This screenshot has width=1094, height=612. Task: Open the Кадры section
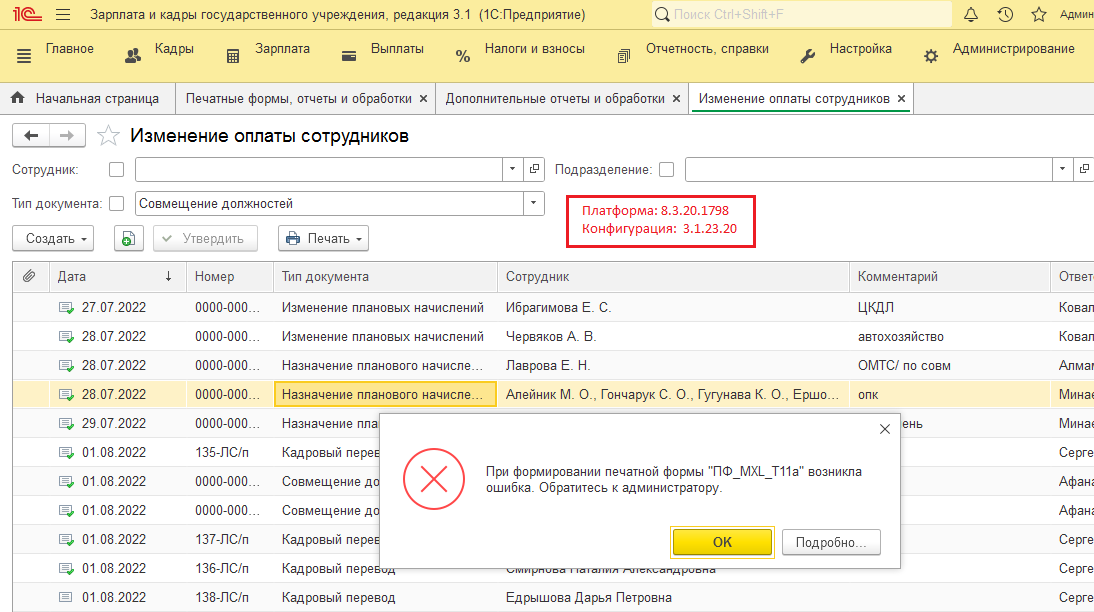tap(174, 49)
